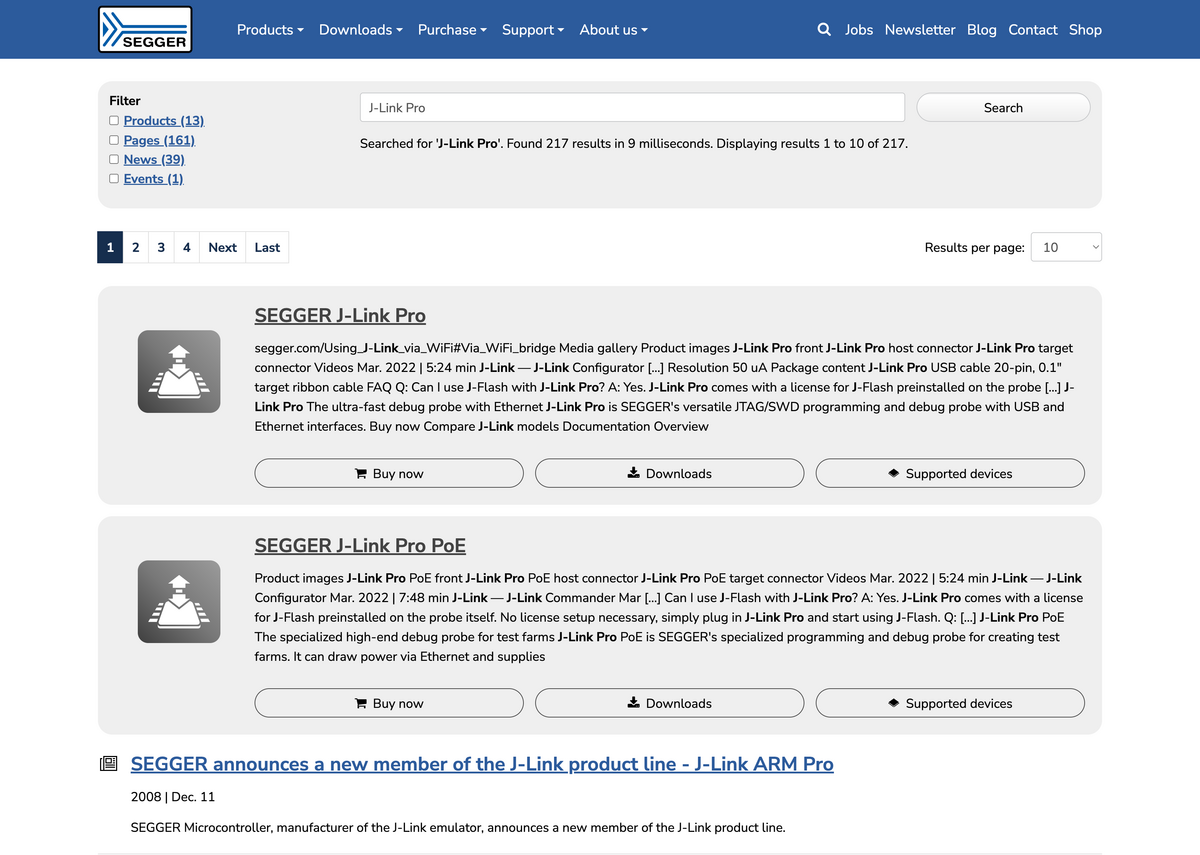The height and width of the screenshot is (855, 1200).
Task: Jump to the Last results page
Action: (x=267, y=247)
